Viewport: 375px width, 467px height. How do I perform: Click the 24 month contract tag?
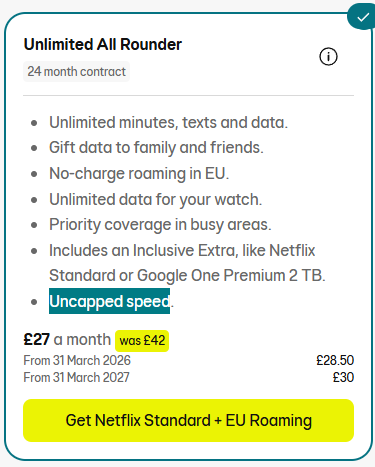click(x=76, y=71)
